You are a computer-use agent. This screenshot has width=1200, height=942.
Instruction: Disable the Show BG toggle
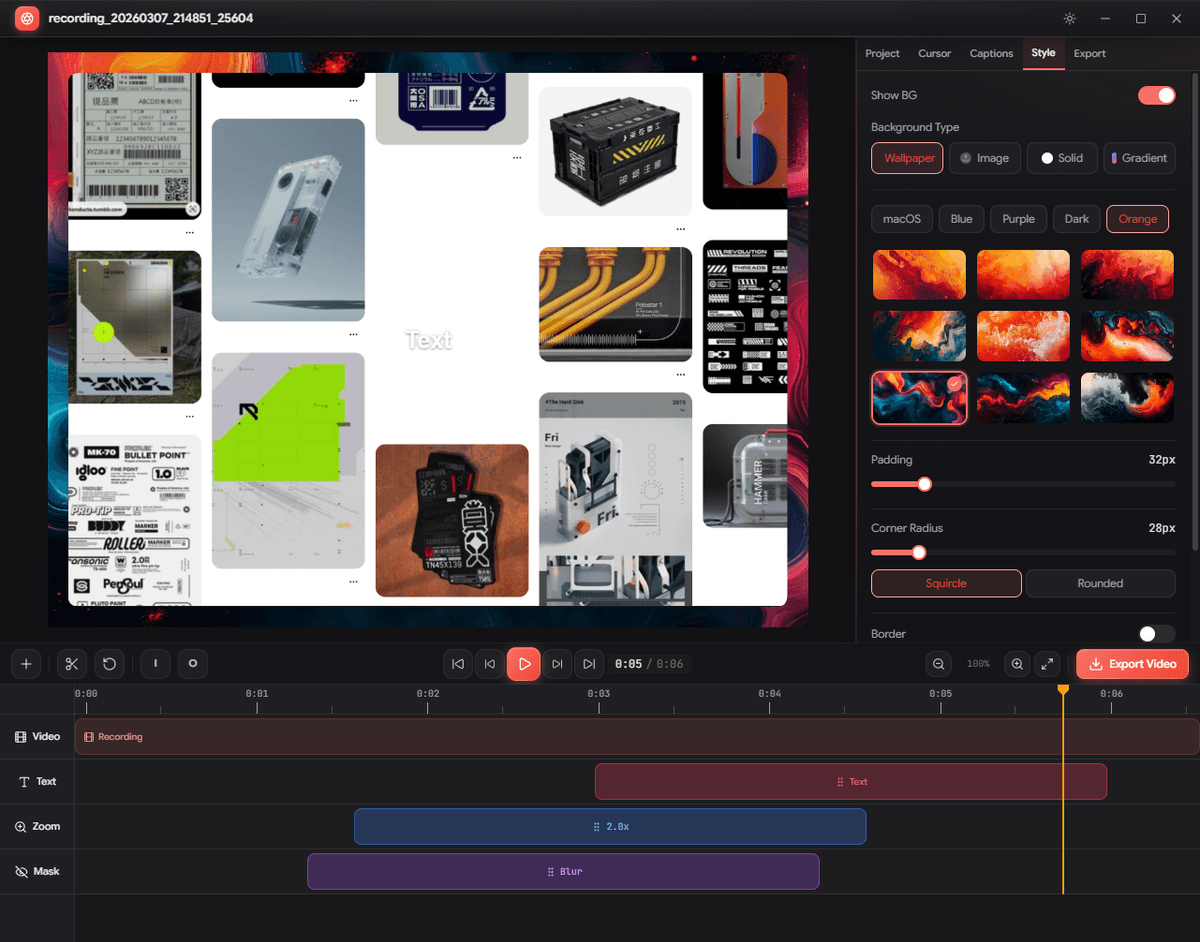coord(1156,95)
